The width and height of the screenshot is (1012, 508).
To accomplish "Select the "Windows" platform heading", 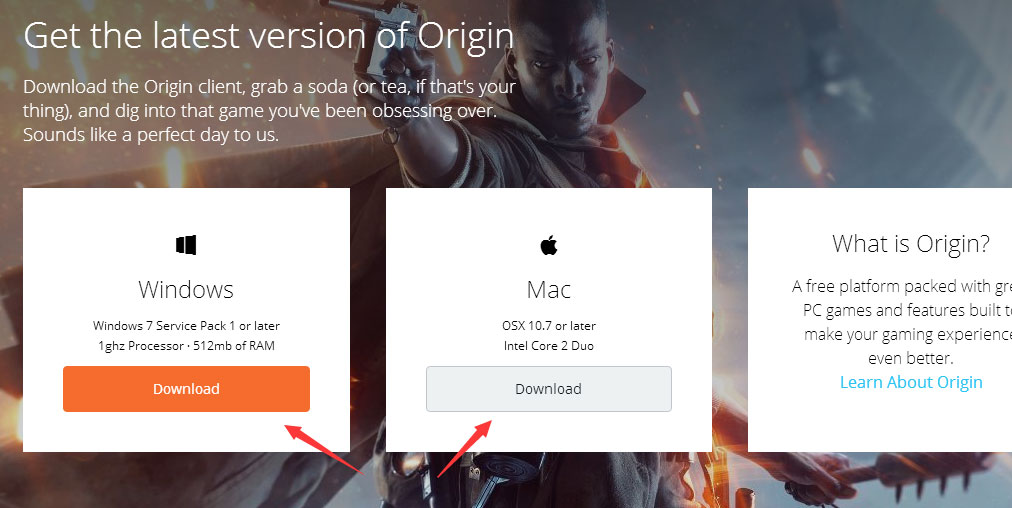I will point(186,290).
